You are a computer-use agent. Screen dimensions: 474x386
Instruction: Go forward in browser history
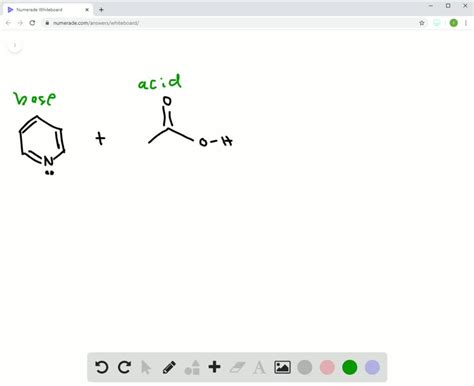20,23
